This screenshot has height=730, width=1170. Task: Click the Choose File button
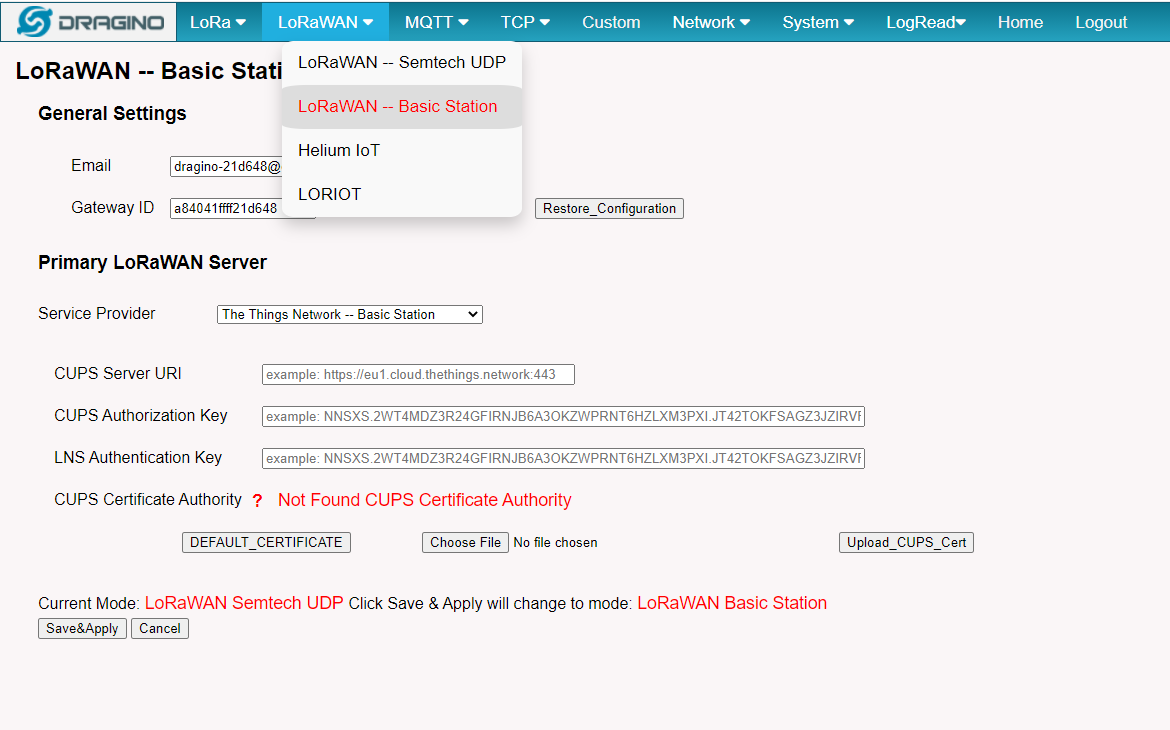pyautogui.click(x=465, y=542)
